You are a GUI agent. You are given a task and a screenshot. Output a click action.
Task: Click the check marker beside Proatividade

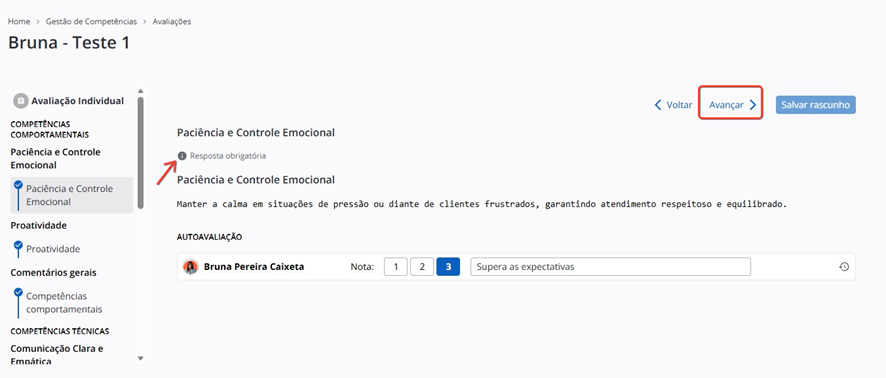point(18,247)
